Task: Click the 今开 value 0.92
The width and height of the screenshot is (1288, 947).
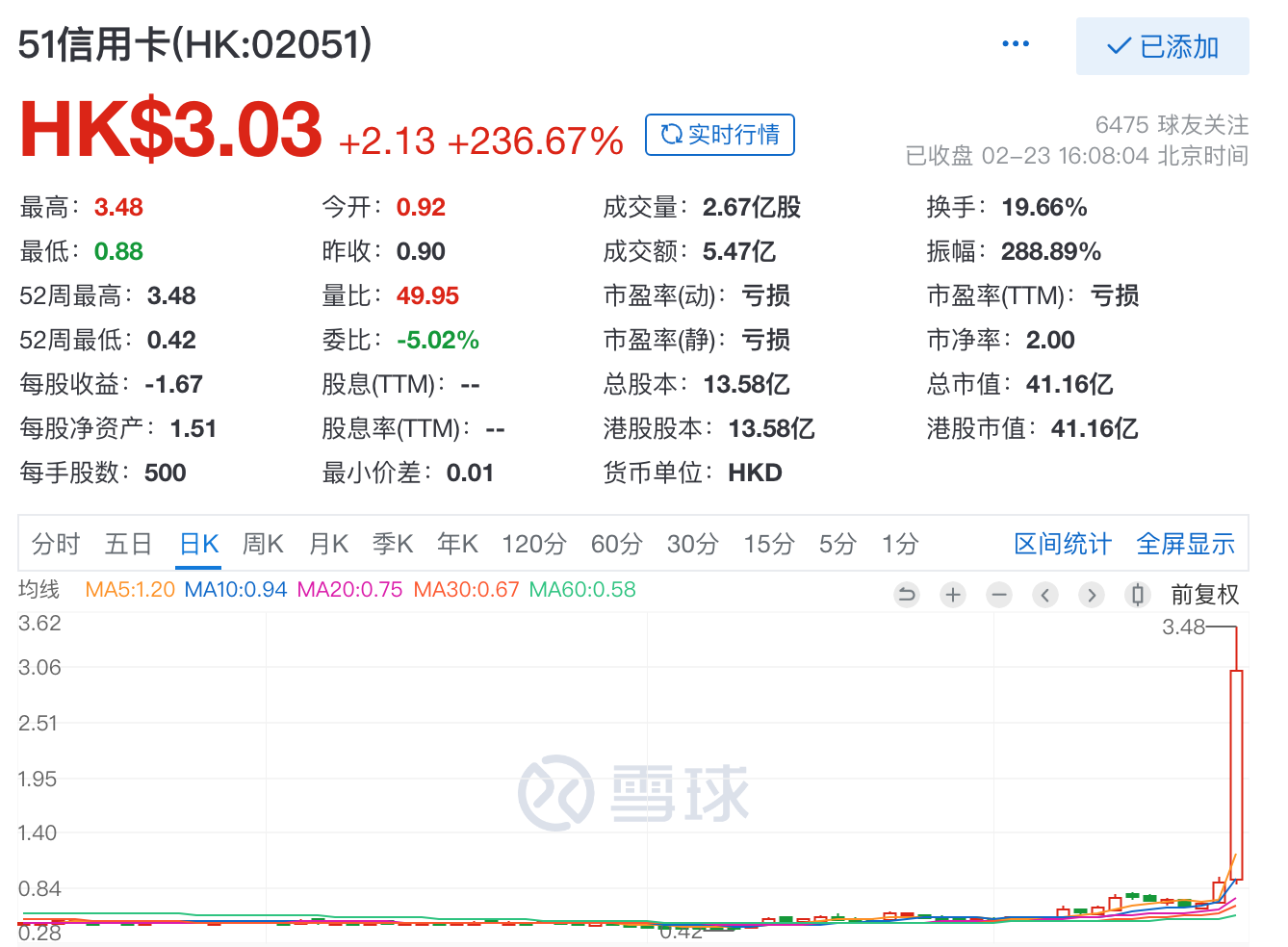Action: pyautogui.click(x=421, y=207)
